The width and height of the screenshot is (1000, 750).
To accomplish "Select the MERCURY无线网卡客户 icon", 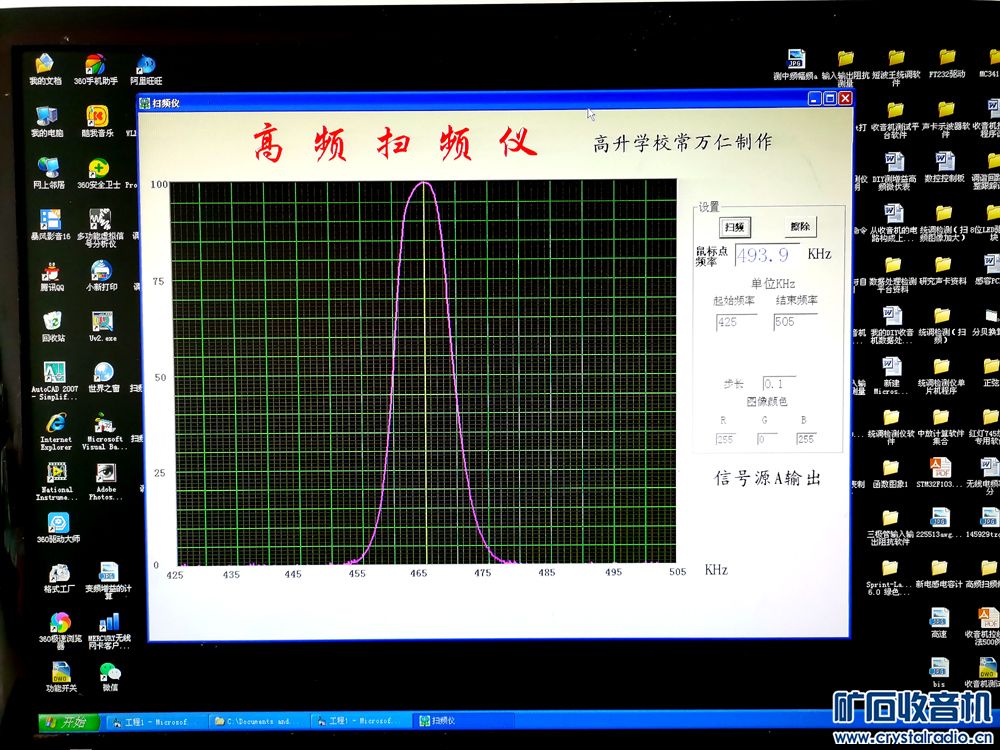I will tap(110, 631).
